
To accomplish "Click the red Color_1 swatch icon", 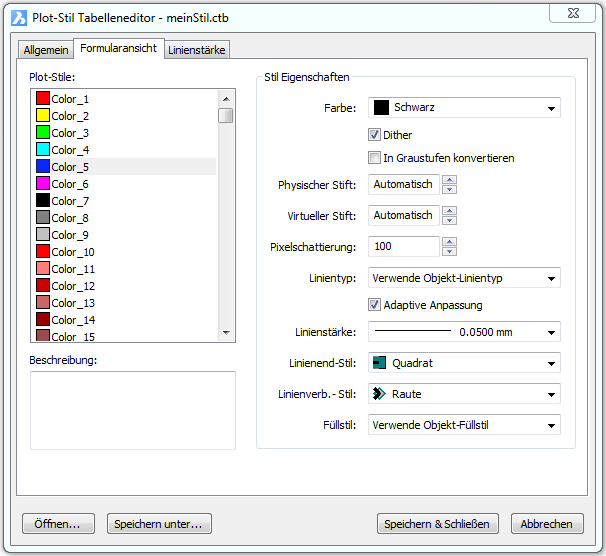I will pos(42,99).
